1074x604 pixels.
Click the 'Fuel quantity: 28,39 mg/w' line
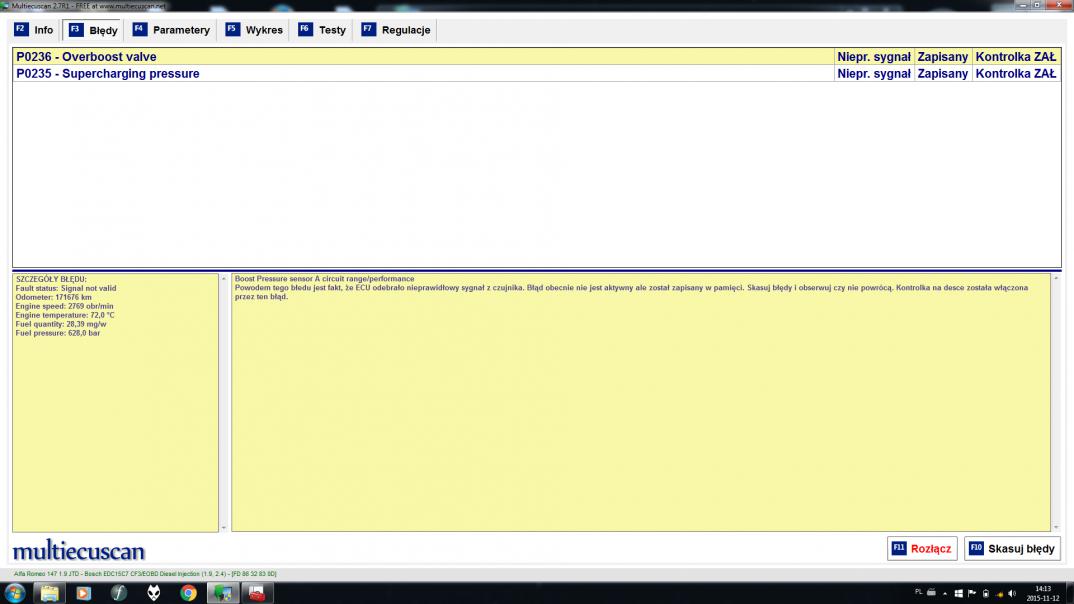(61, 324)
